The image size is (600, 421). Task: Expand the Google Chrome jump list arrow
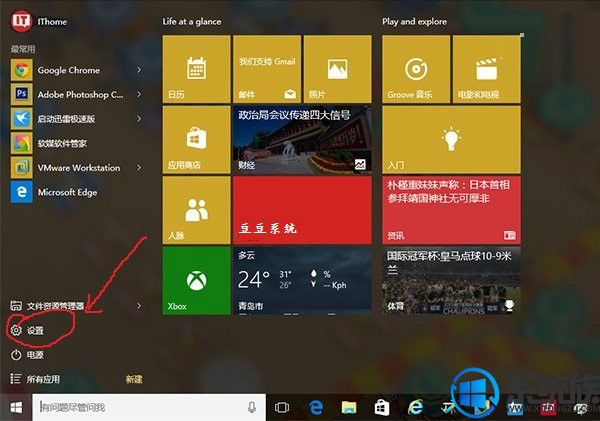[139, 70]
